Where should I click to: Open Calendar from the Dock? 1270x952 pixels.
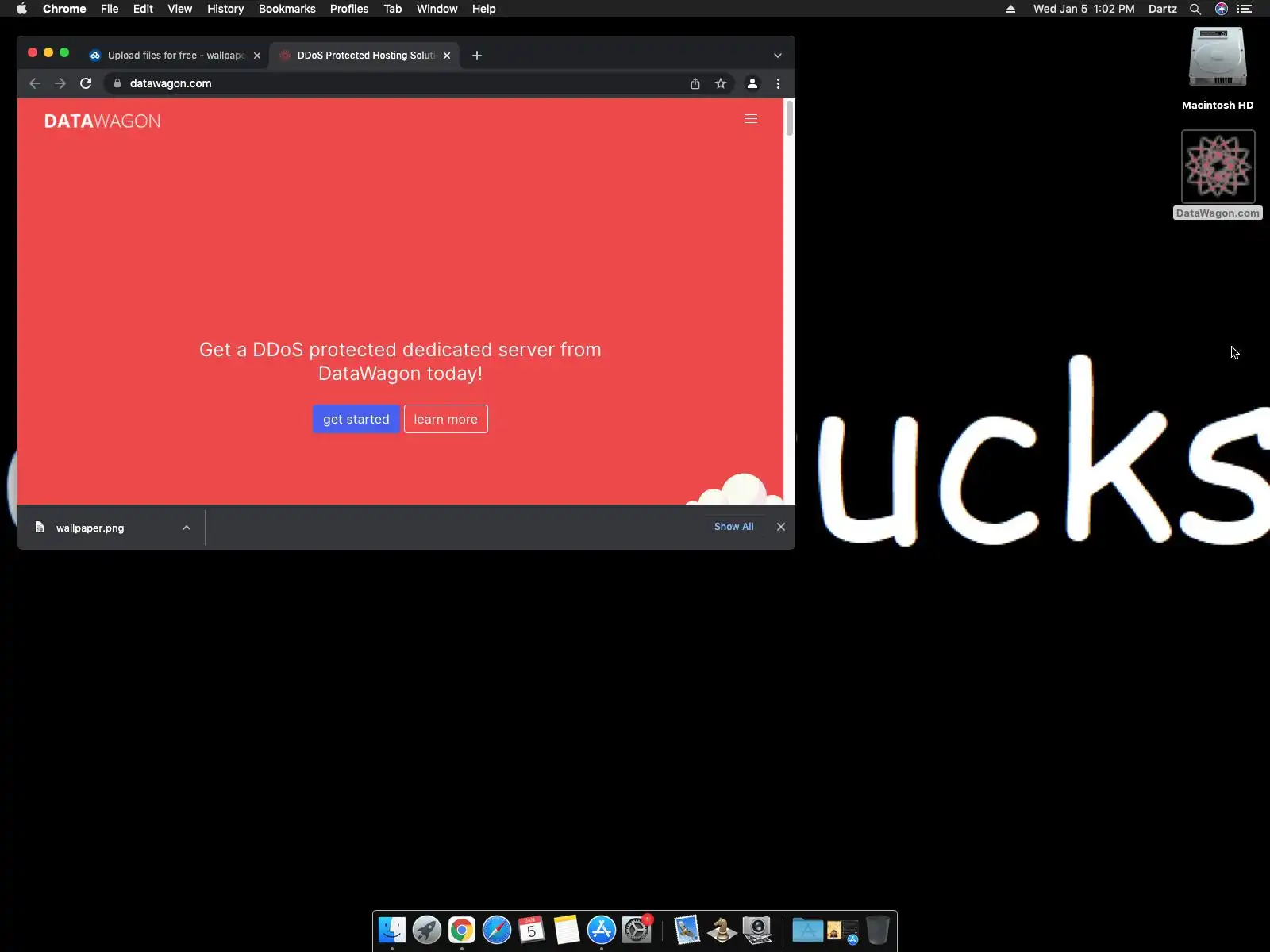(x=532, y=930)
